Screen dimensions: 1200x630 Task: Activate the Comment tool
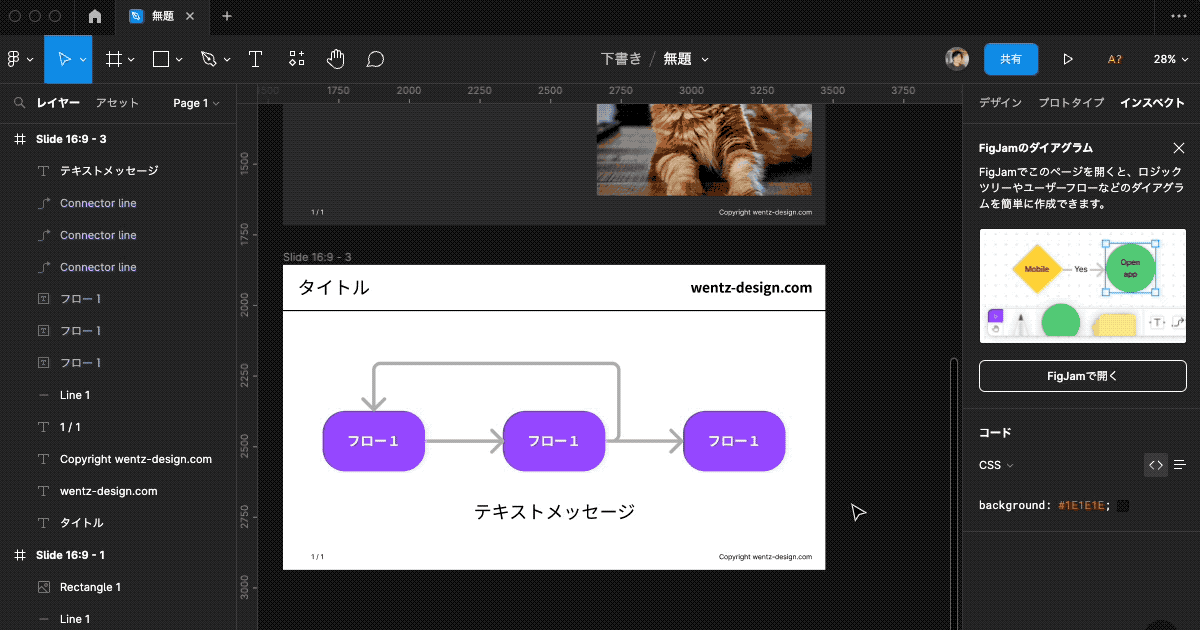375,59
